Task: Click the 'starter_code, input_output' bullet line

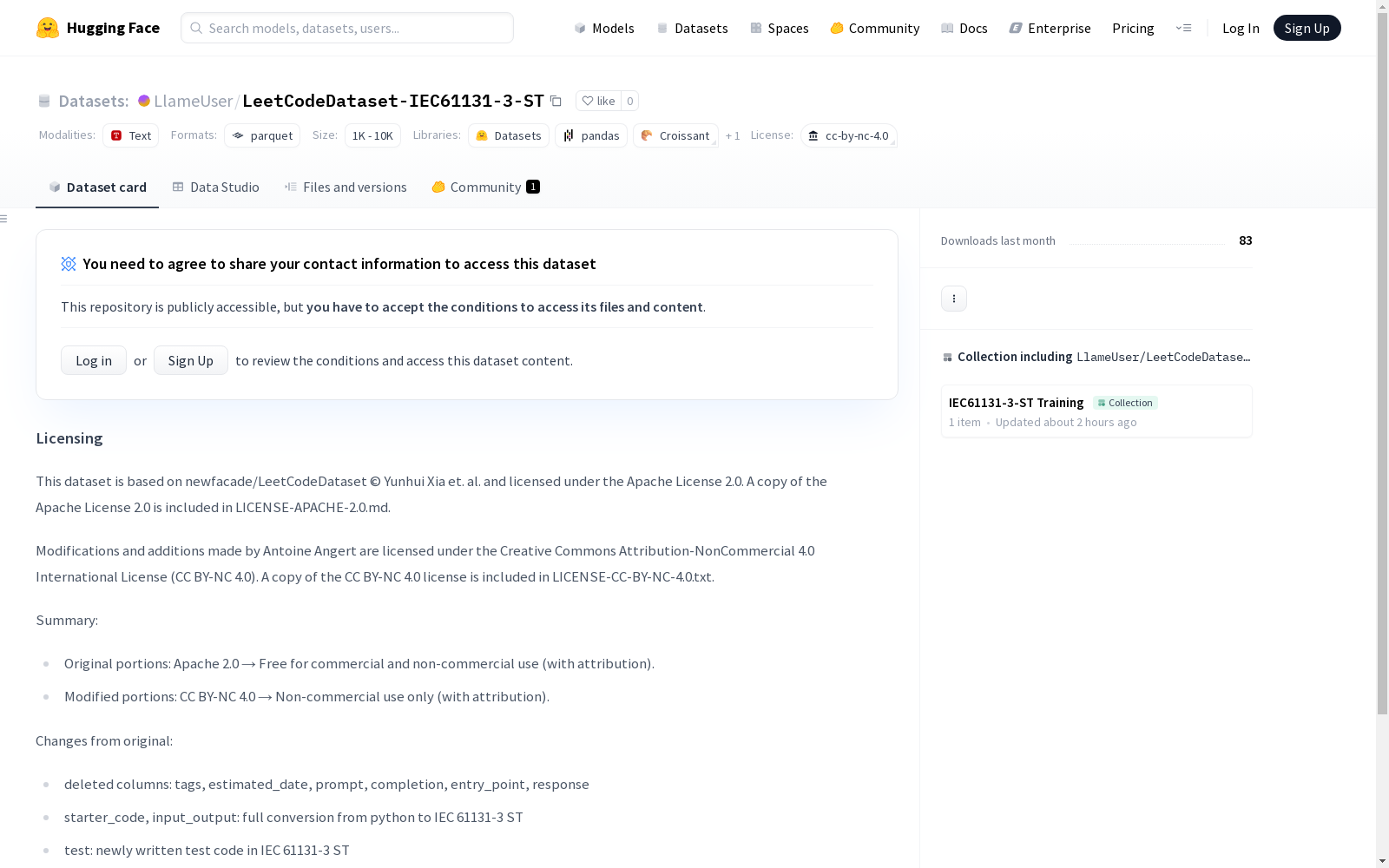Action: [x=293, y=817]
